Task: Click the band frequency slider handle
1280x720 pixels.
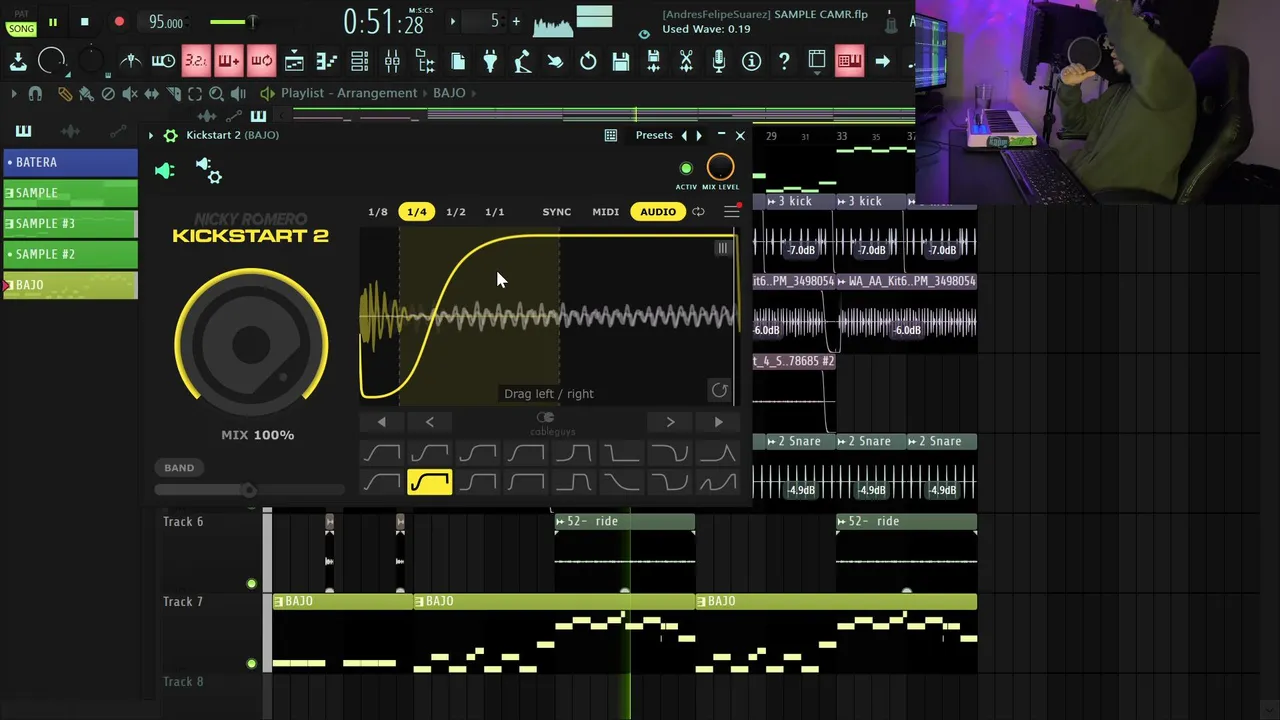Action: [249, 490]
